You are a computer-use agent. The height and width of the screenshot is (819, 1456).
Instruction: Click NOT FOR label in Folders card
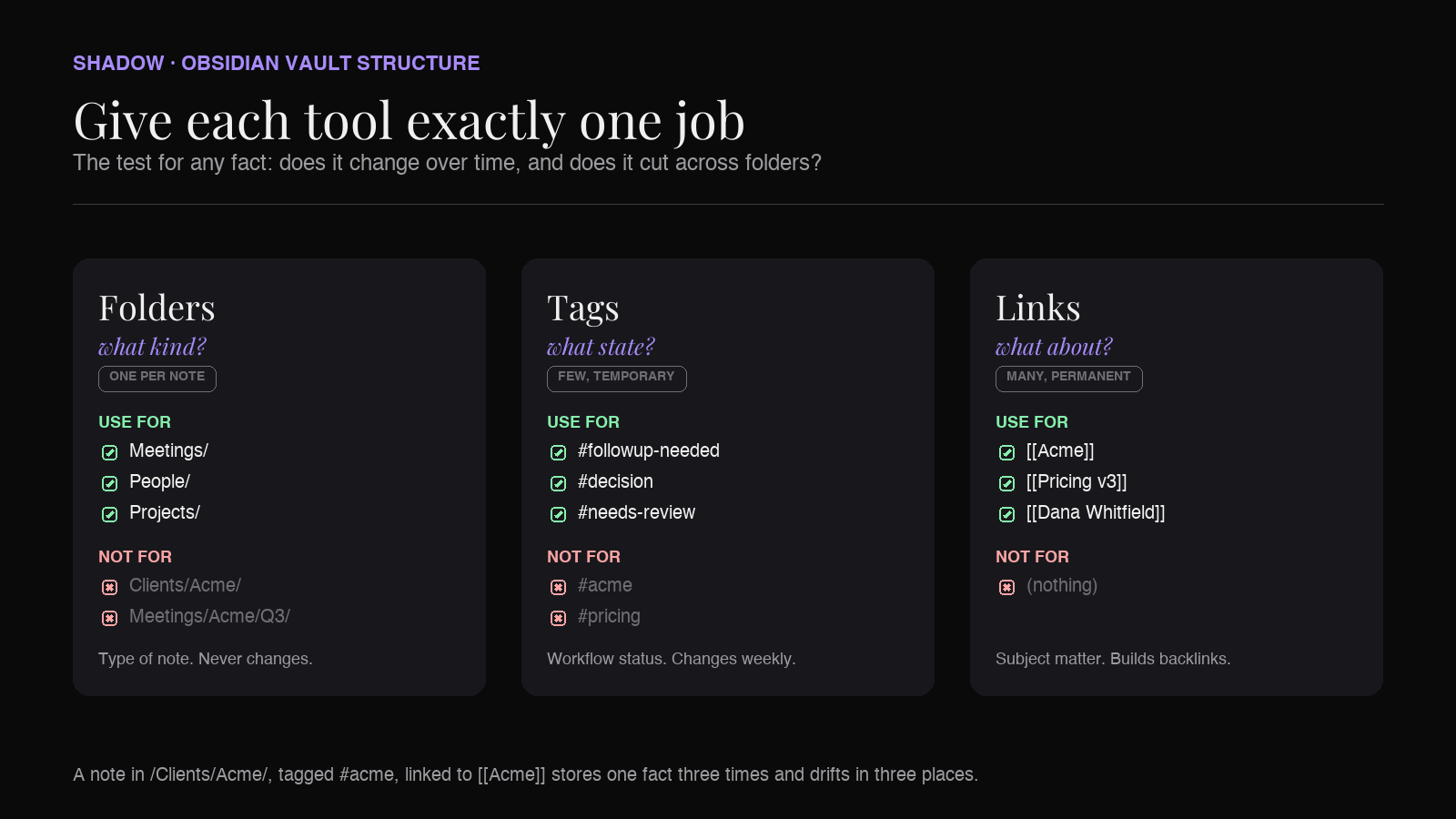tap(136, 557)
